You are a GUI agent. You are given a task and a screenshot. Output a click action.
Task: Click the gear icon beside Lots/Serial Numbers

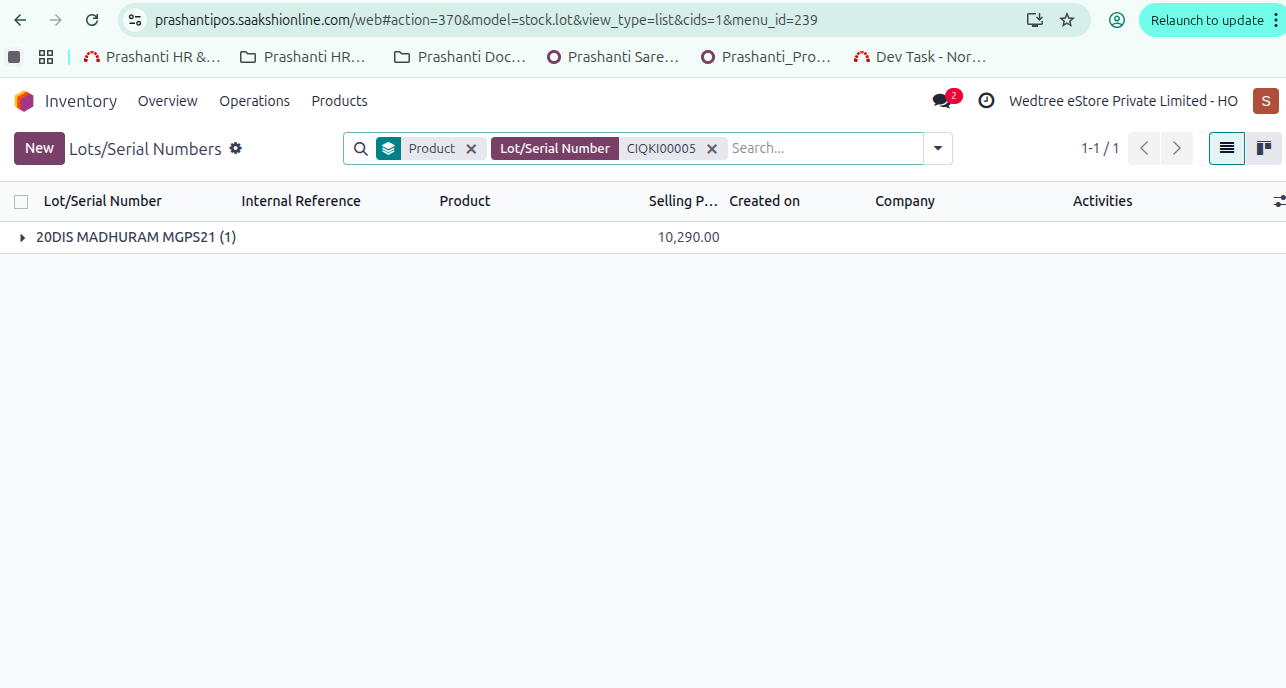[x=236, y=148]
